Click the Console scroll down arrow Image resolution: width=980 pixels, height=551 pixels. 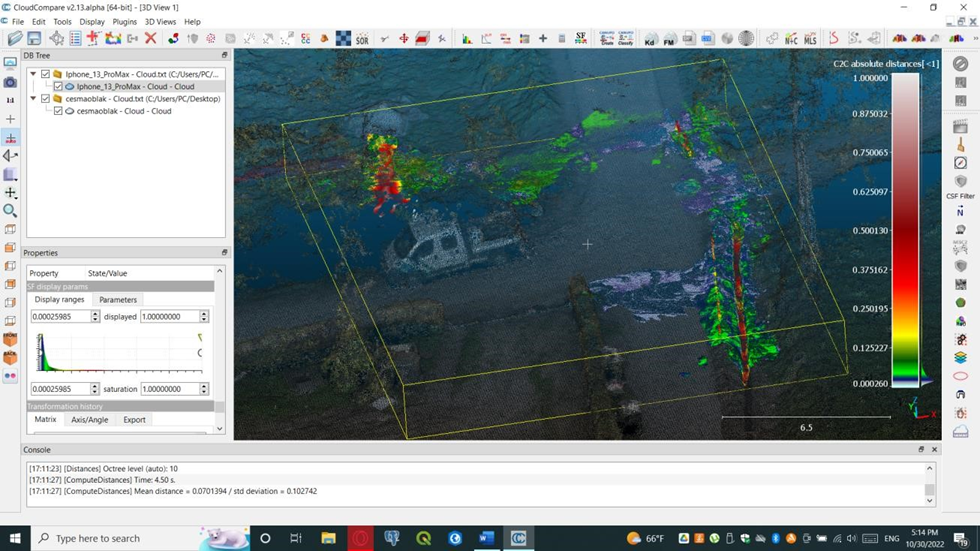tap(929, 500)
